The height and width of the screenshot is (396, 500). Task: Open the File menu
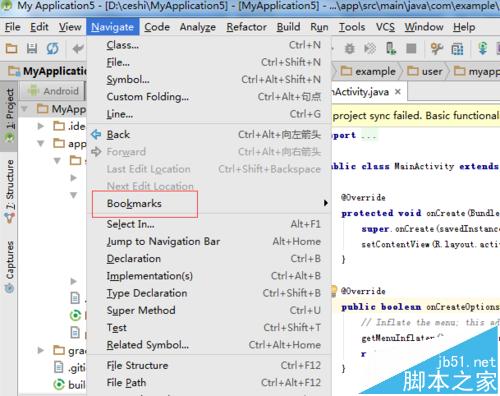pos(13,27)
